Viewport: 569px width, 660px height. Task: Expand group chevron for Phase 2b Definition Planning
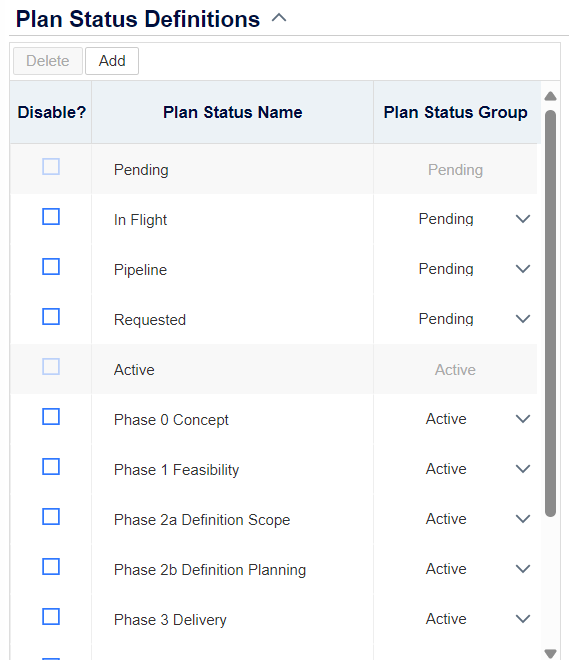[x=523, y=569]
